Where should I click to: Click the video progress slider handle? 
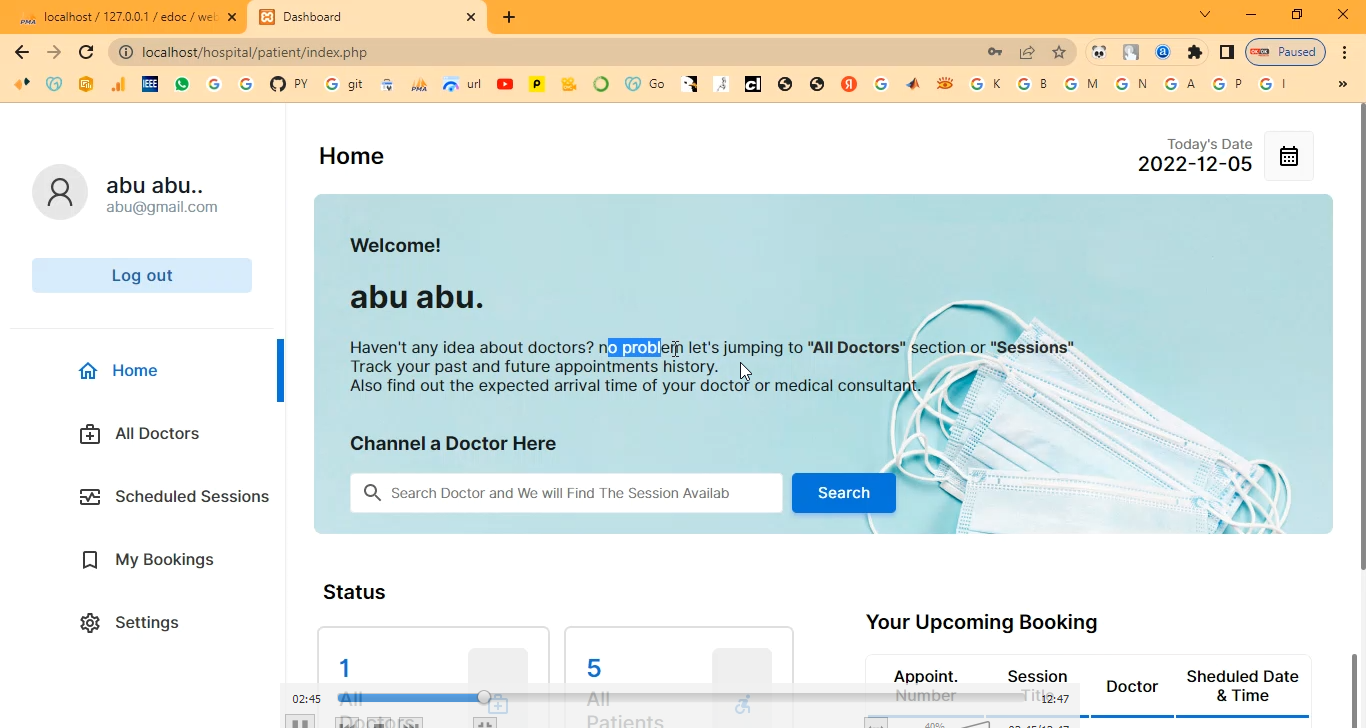[x=484, y=697]
